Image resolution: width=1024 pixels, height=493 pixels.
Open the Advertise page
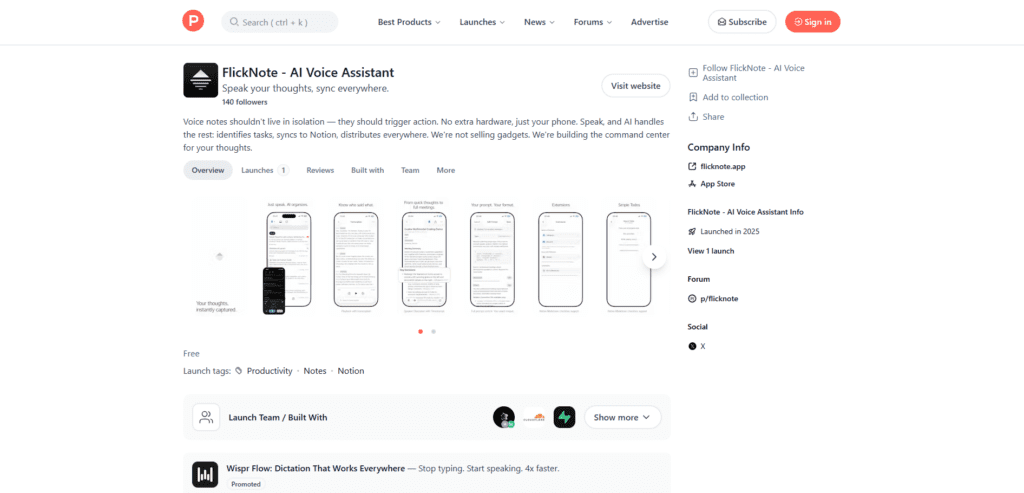649,22
